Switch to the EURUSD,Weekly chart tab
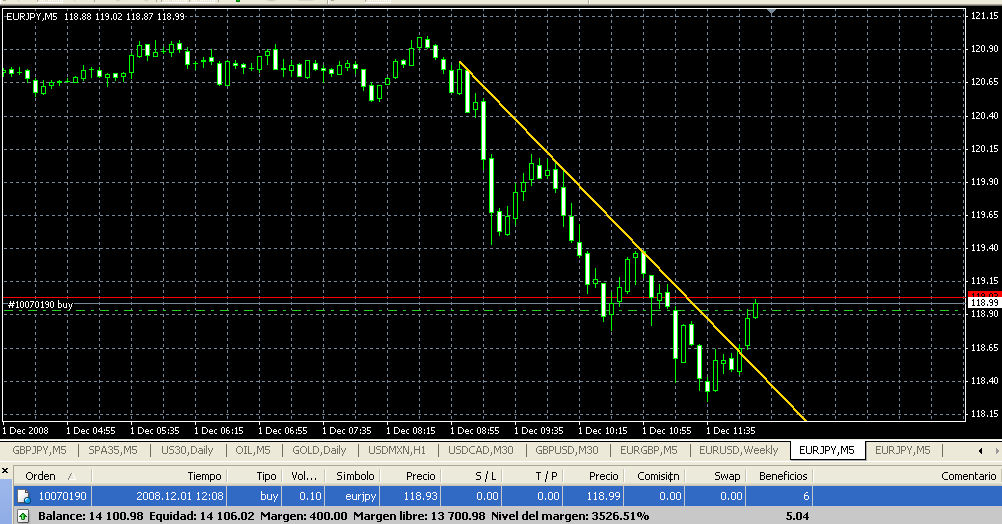Image resolution: width=1002 pixels, height=524 pixels. tap(739, 450)
